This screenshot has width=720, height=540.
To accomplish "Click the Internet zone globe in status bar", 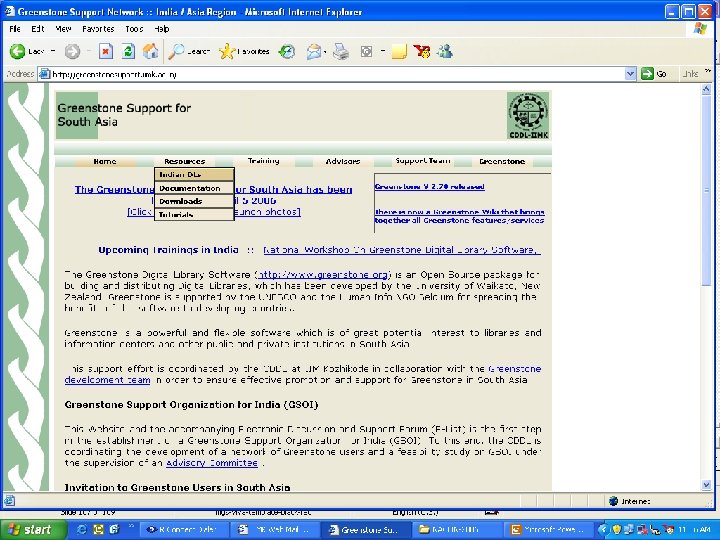I will [x=613, y=501].
